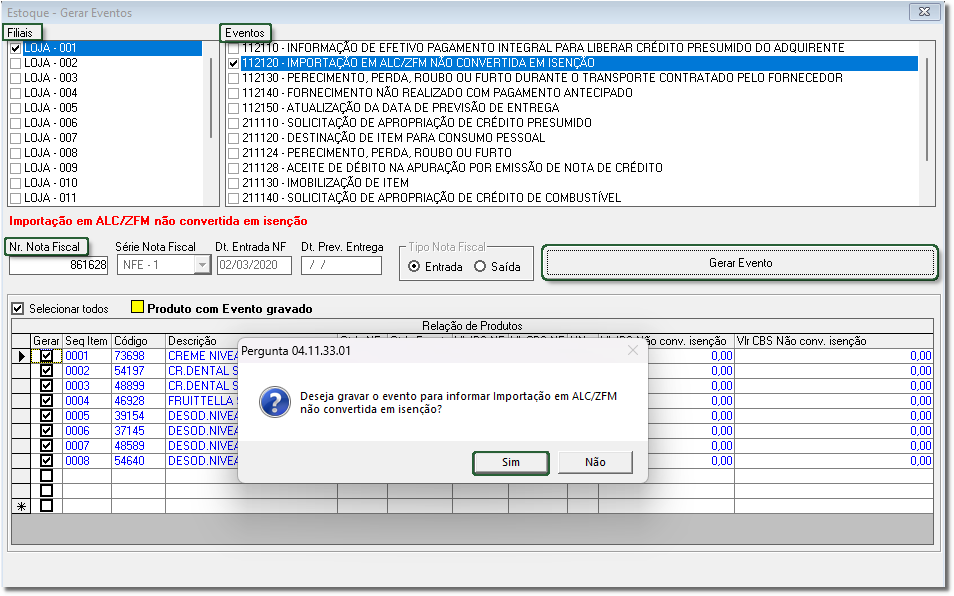Select LOJA - 011 in Filiais list
This screenshot has height=596, width=954.
tap(50, 198)
